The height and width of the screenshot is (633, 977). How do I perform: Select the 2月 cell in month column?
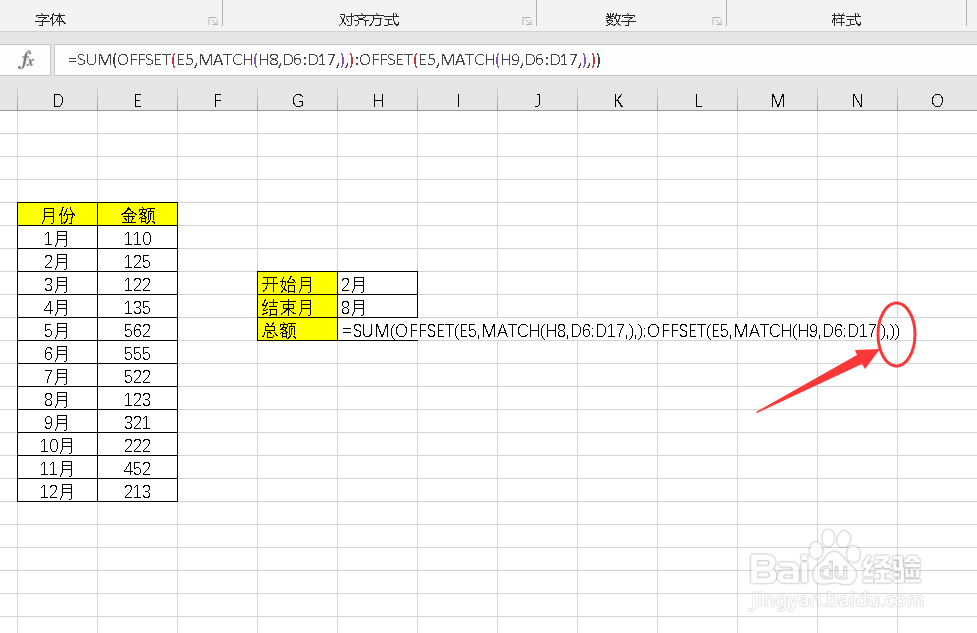tap(57, 260)
